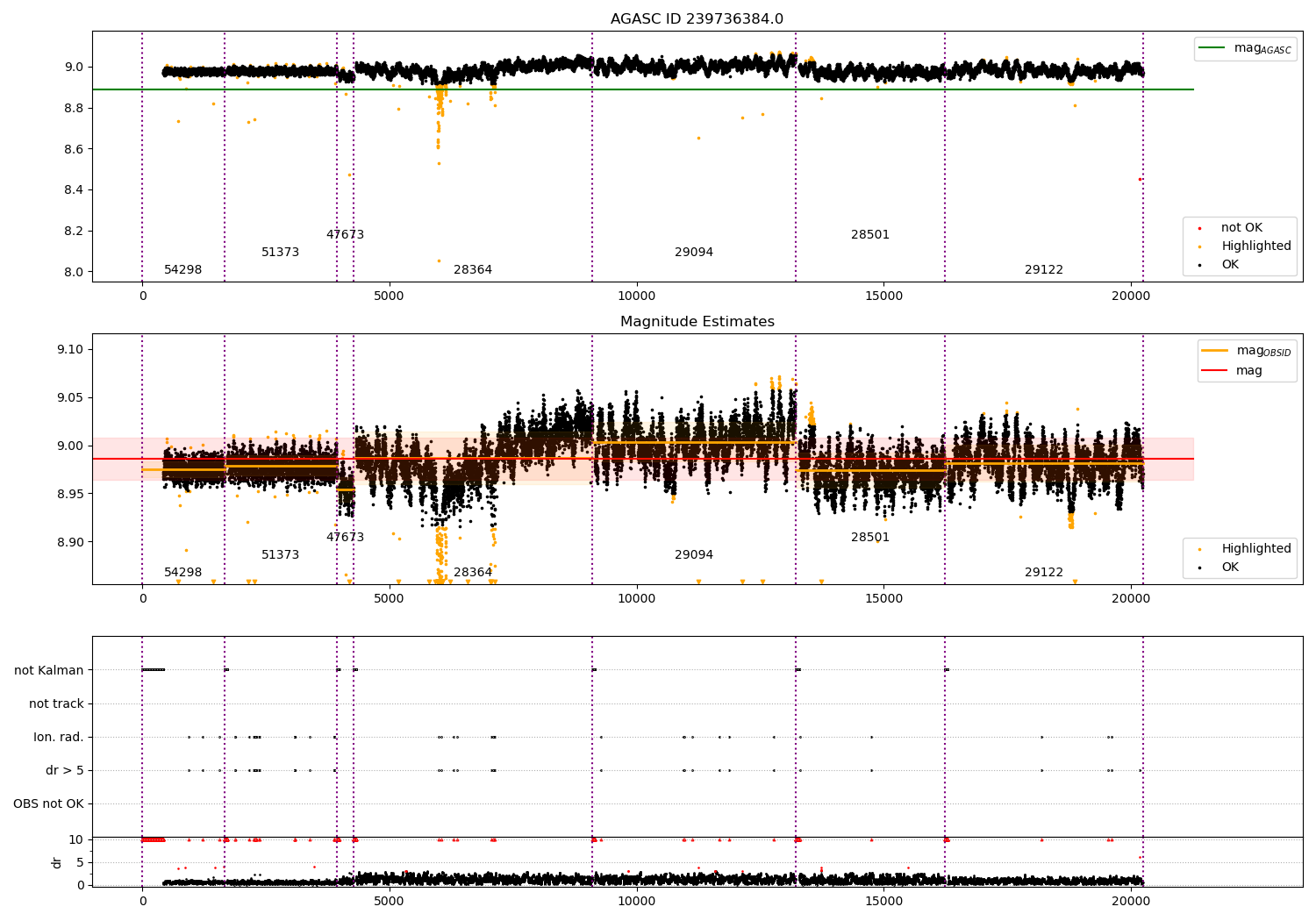1316x921 pixels.
Task: Click the 8.95 y-axis tick in middle plot
Action: pyautogui.click(x=70, y=494)
